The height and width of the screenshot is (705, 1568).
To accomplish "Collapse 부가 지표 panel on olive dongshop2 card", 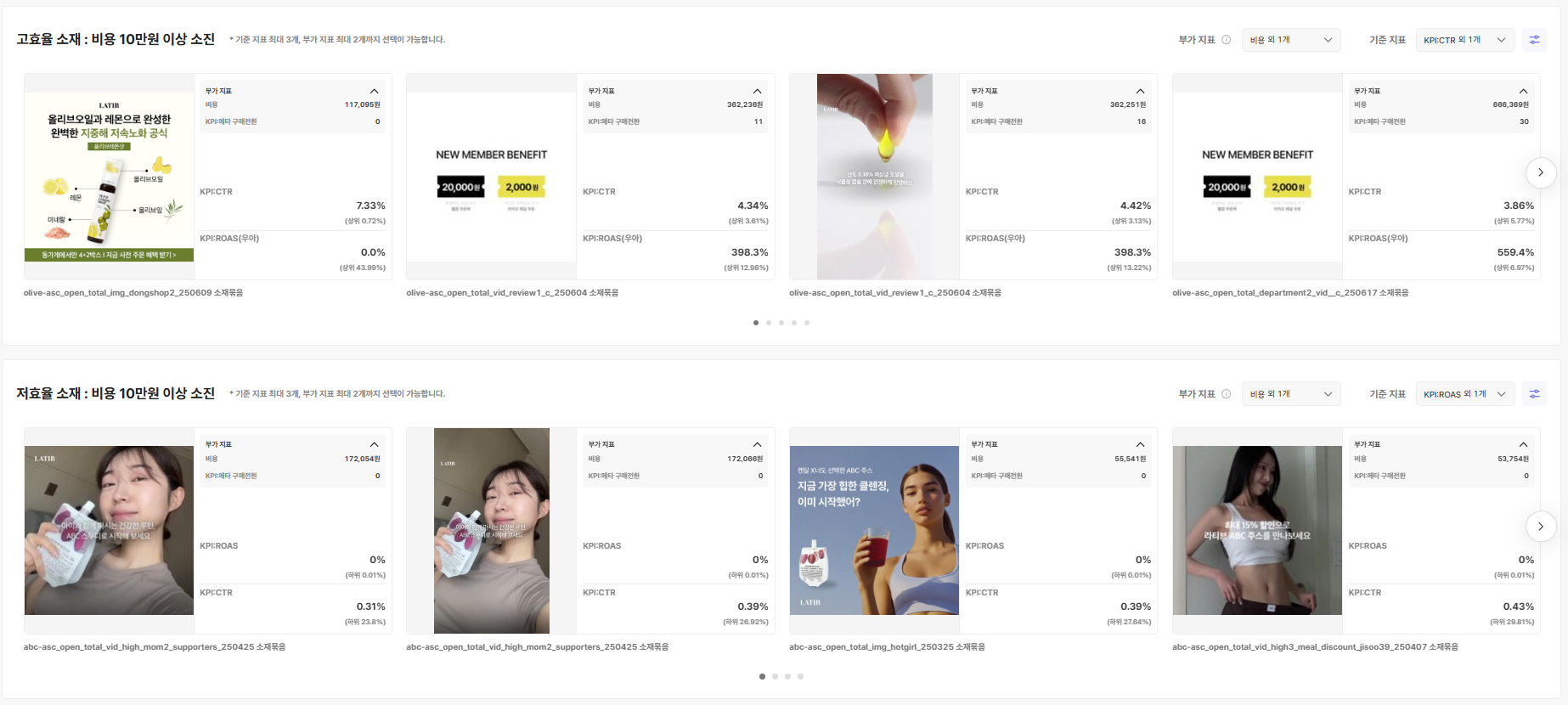I will (374, 91).
